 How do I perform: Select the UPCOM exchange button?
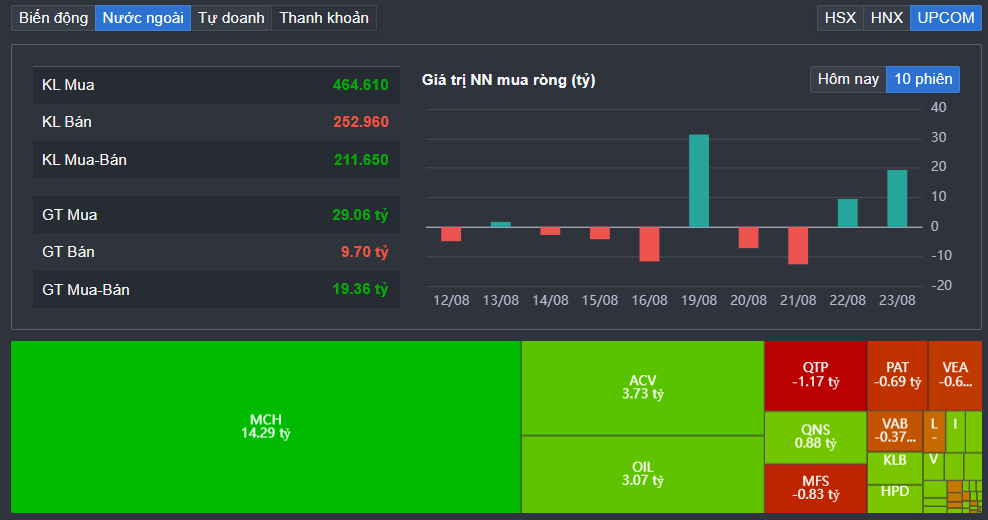[x=945, y=18]
